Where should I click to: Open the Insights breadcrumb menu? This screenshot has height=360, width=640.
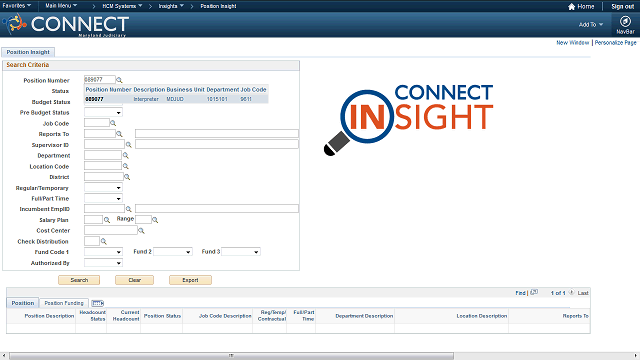click(171, 6)
